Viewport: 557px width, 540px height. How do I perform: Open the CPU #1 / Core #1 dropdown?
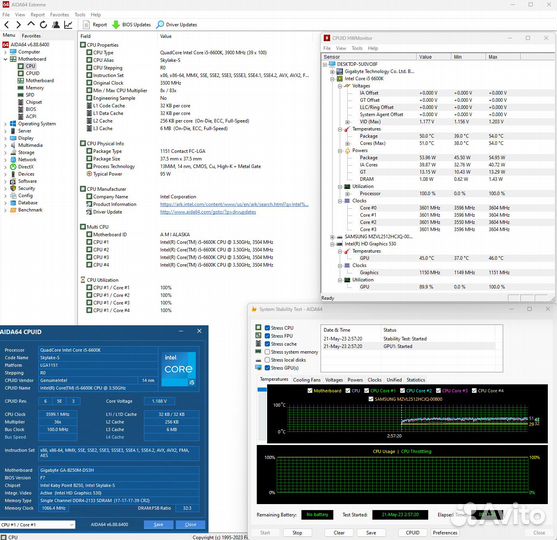(x=38, y=525)
